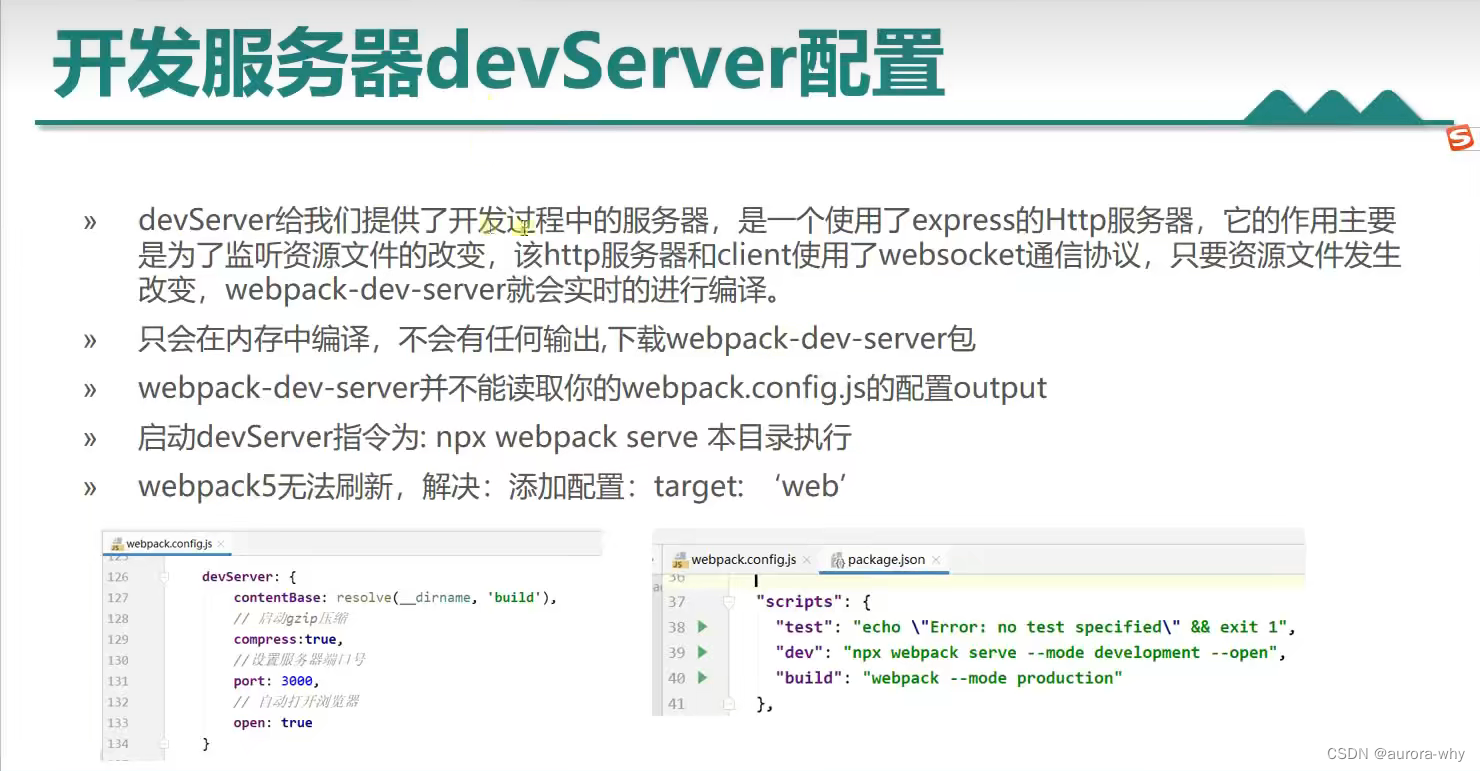Click the bullet mentioning webpack.config.js的配置output
The image size is (1480, 771).
click(592, 388)
